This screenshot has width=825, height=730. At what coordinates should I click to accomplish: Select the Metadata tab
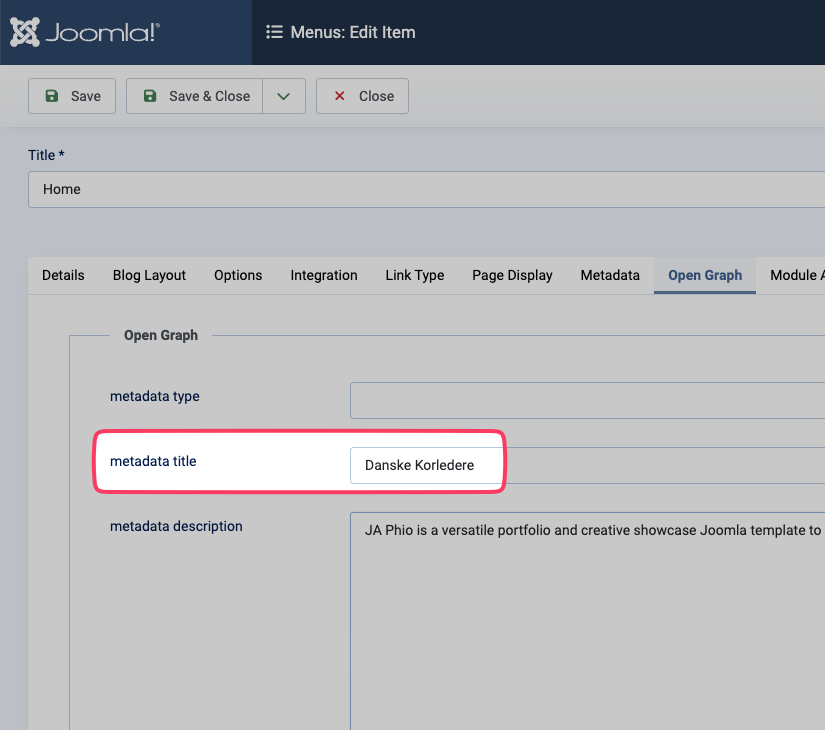click(609, 275)
